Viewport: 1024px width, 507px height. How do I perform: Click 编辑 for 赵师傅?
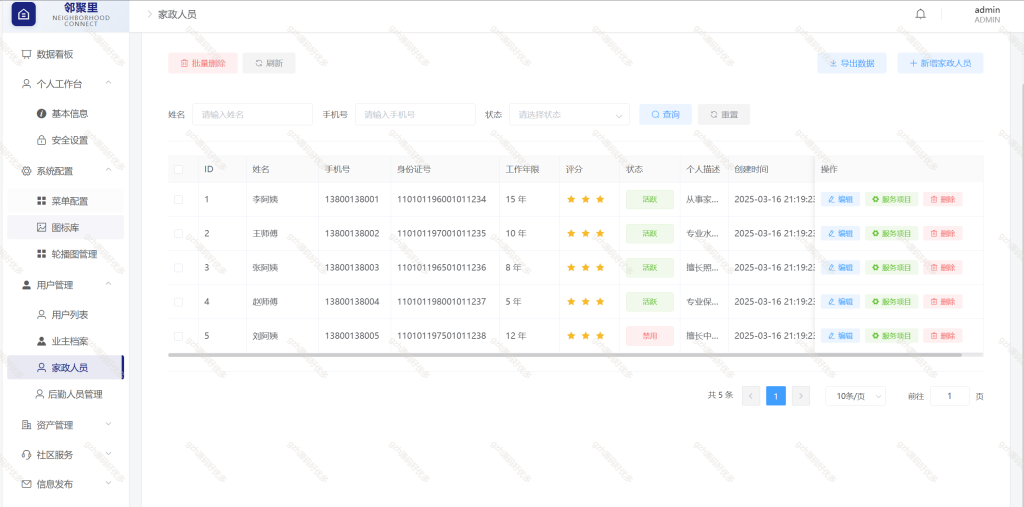click(x=840, y=302)
